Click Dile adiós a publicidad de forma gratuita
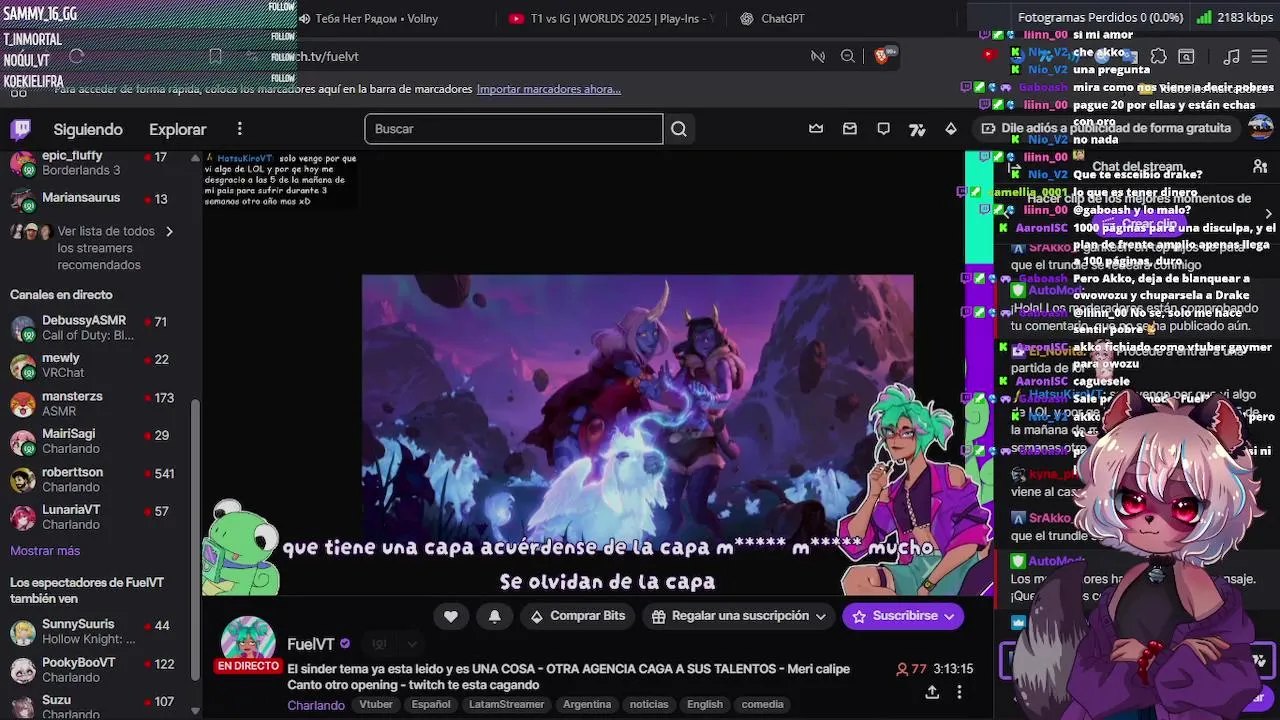The image size is (1280, 720). tap(1106, 128)
